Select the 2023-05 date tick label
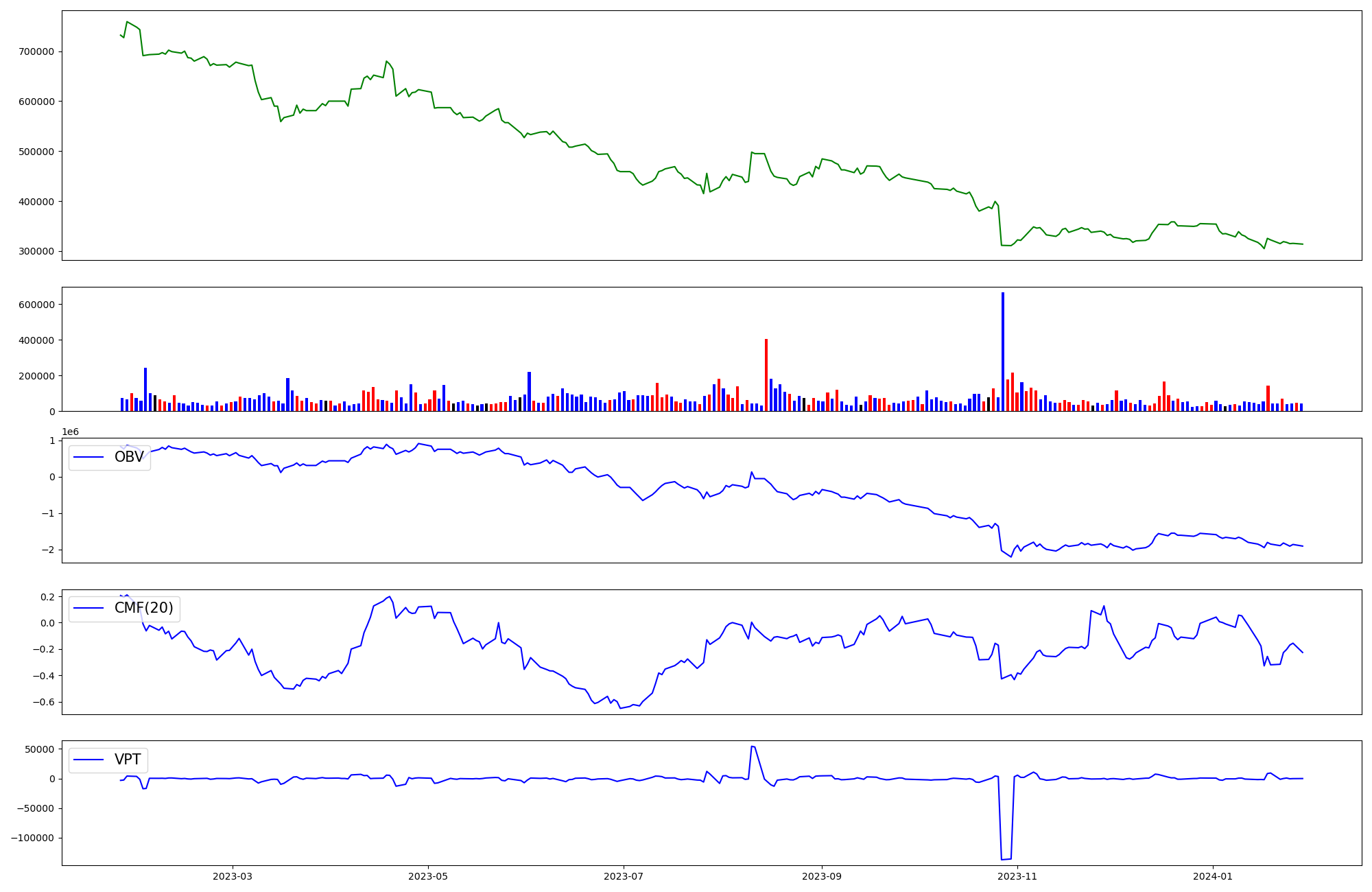This screenshot has height=892, width=1372. coord(428,876)
